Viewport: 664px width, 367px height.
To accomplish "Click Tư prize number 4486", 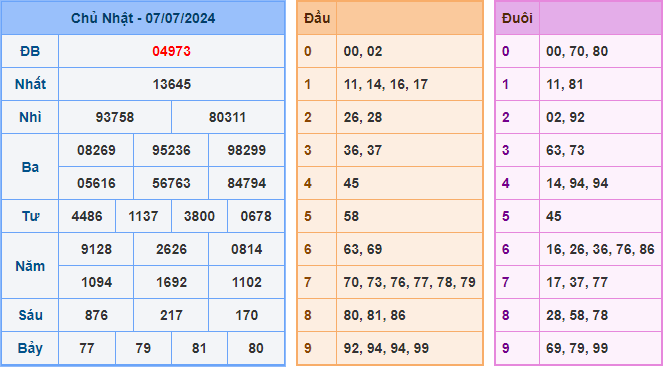I will (x=87, y=216).
